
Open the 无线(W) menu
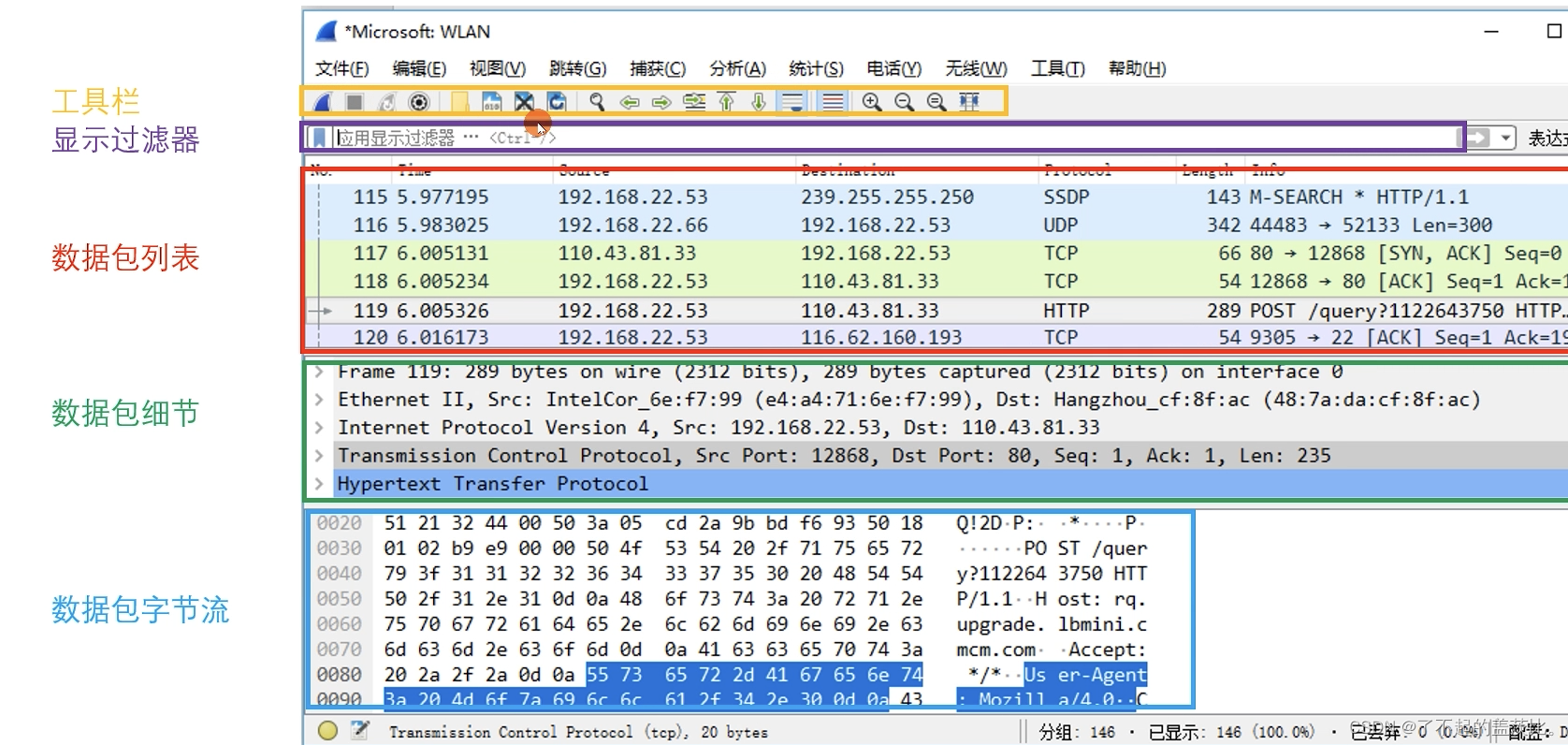(x=976, y=68)
